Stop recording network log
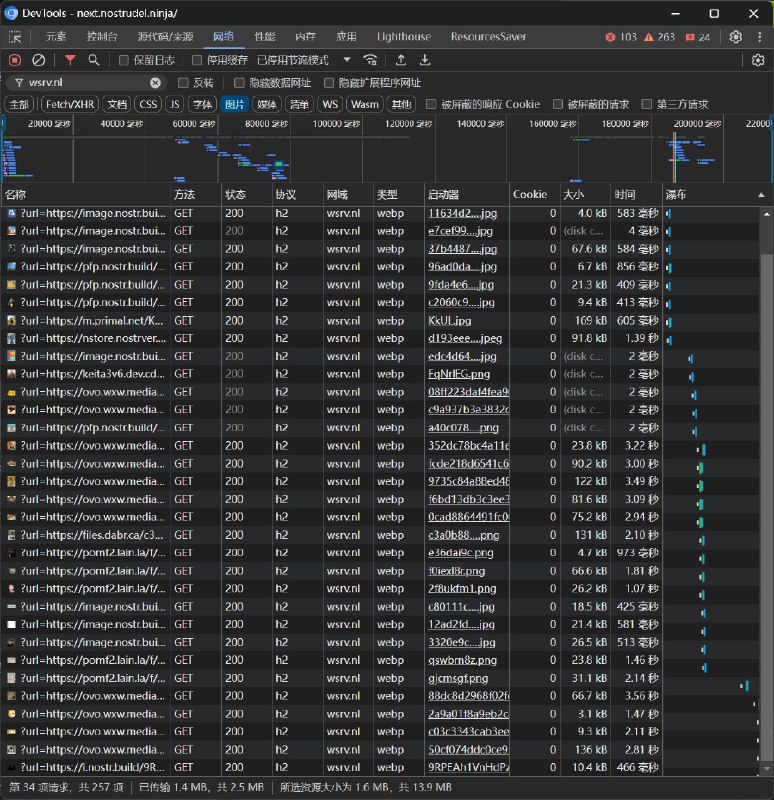The image size is (774, 800). coord(15,60)
